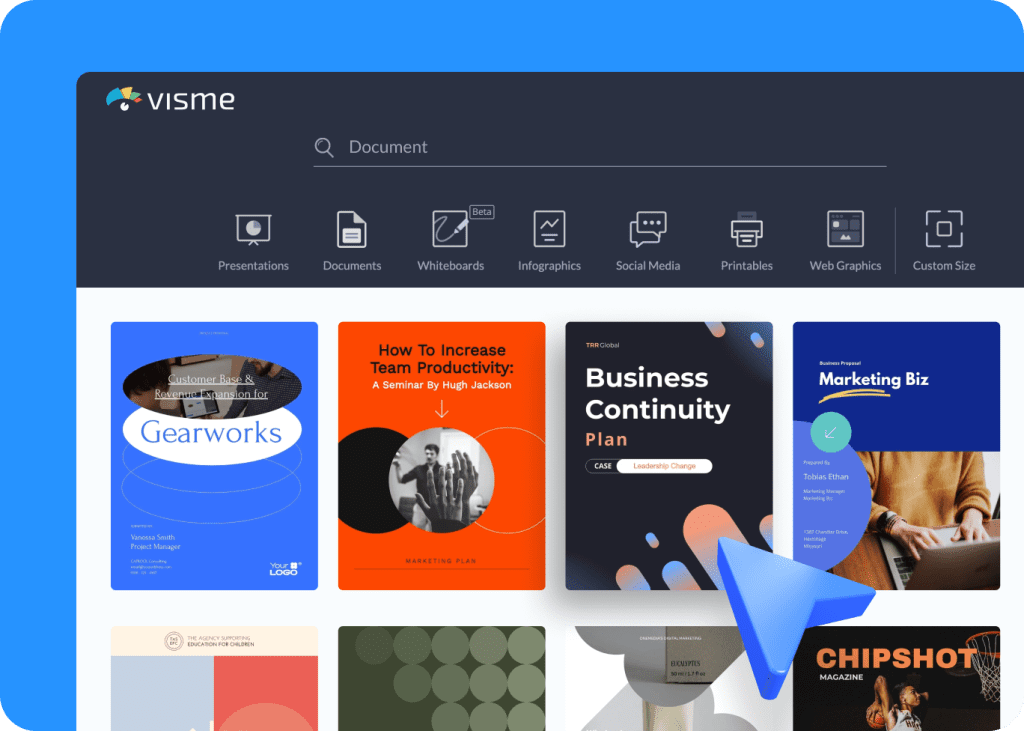The height and width of the screenshot is (731, 1024).
Task: Click the Whiteboards label
Action: click(451, 266)
